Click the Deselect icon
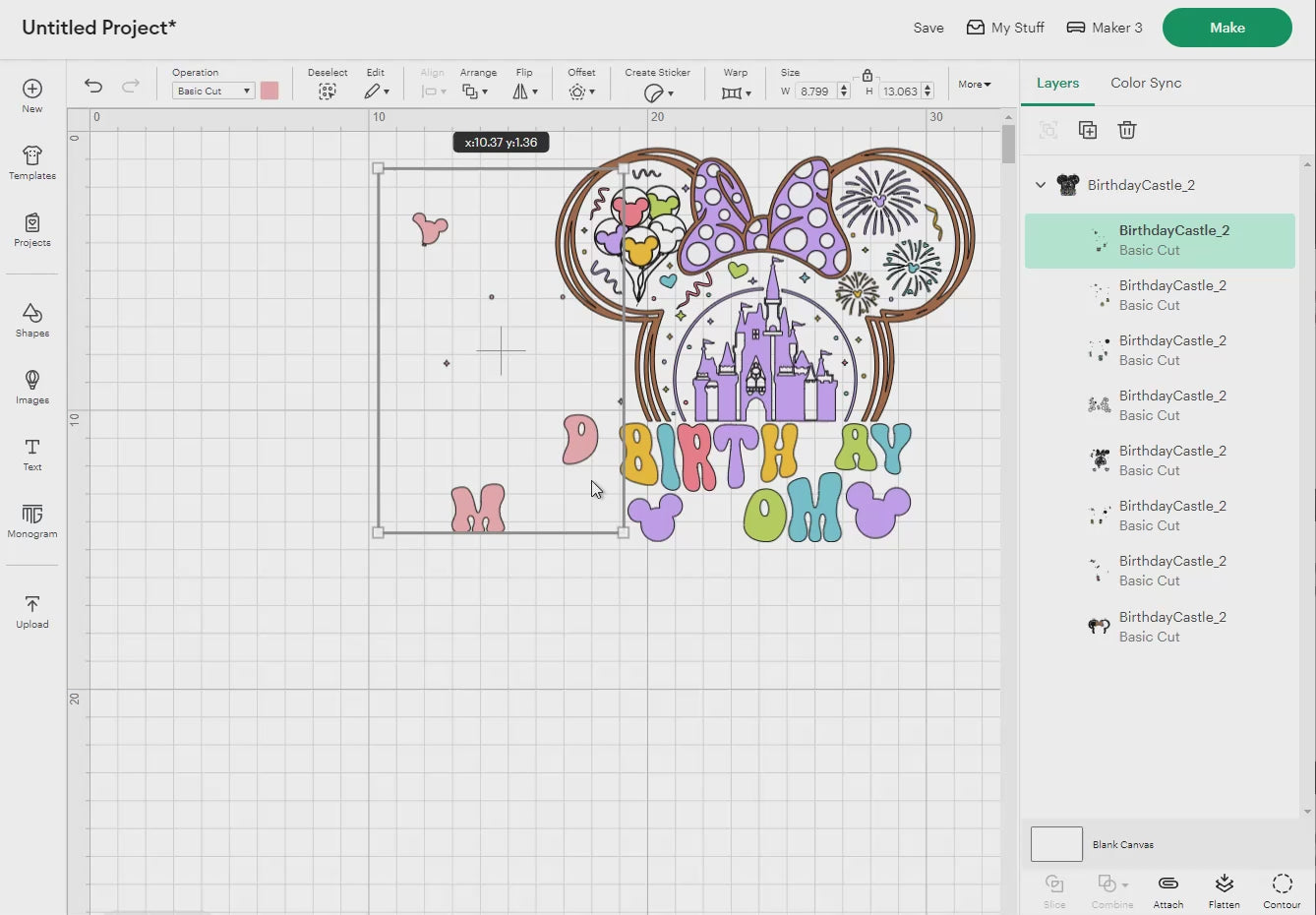The height and width of the screenshot is (915, 1316). 328,91
